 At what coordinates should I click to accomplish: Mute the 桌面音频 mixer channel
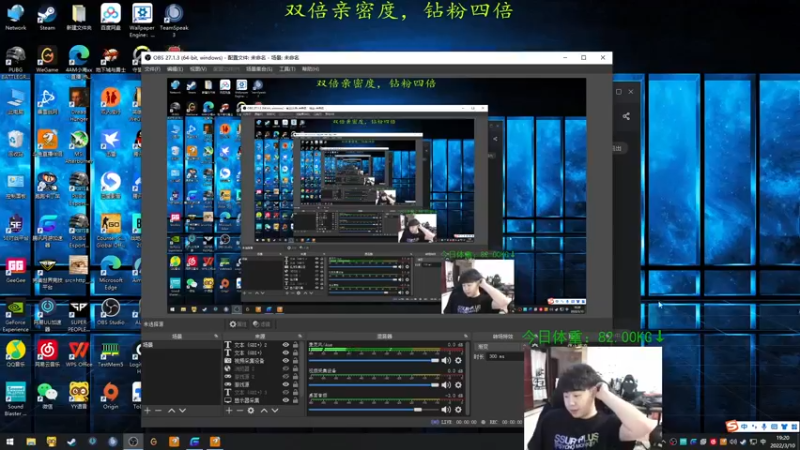click(446, 409)
